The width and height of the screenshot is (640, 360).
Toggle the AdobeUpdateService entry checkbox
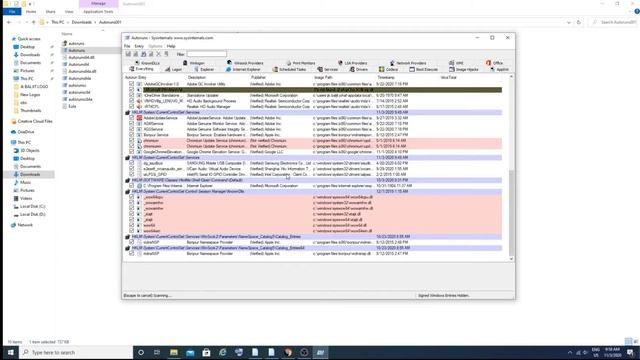tap(131, 118)
